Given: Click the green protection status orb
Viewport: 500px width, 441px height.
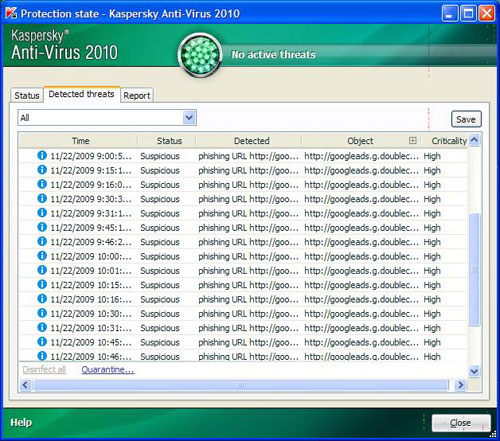Looking at the screenshot, I should point(200,55).
